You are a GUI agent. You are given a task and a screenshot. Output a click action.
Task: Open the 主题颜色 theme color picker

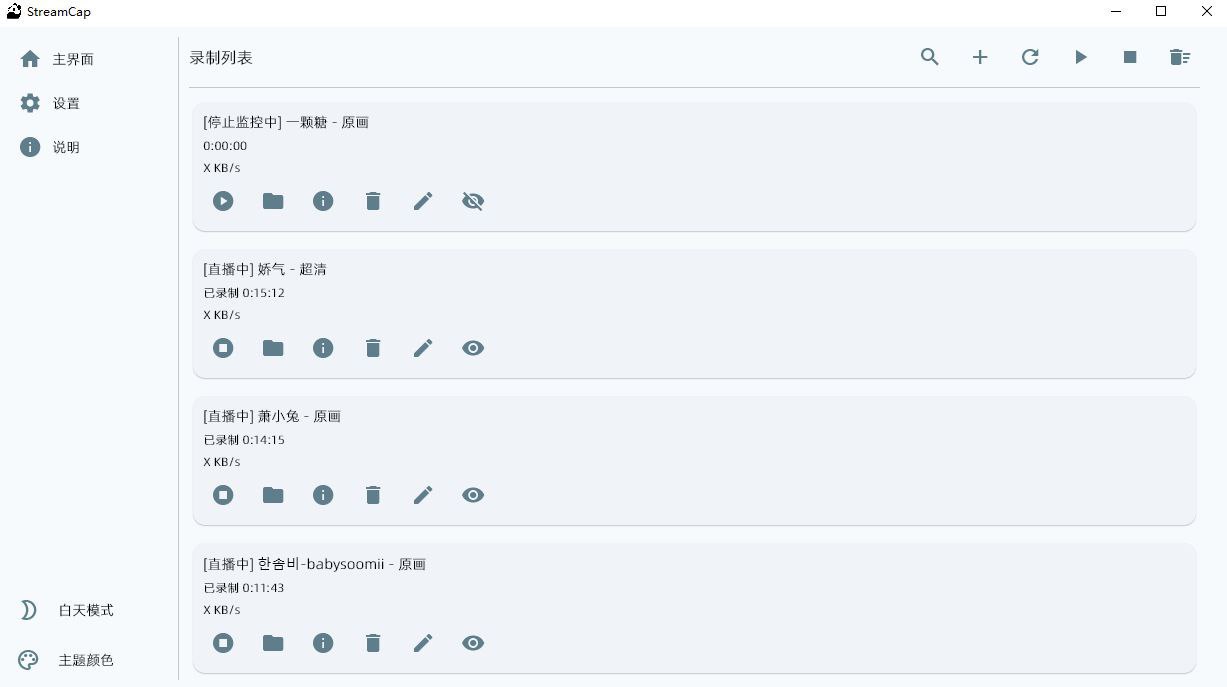pos(87,660)
